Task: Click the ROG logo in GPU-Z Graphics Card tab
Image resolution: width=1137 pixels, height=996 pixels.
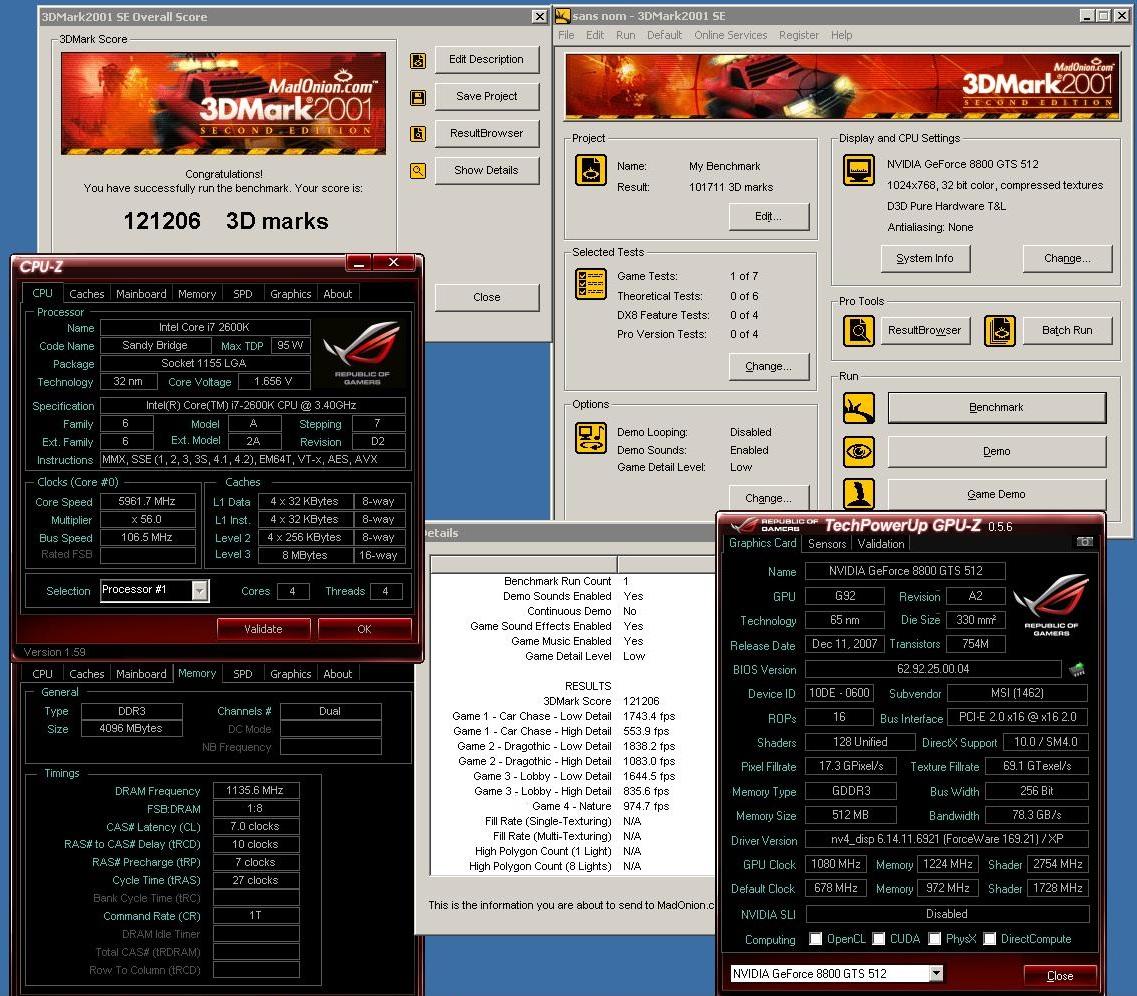Action: point(1051,604)
